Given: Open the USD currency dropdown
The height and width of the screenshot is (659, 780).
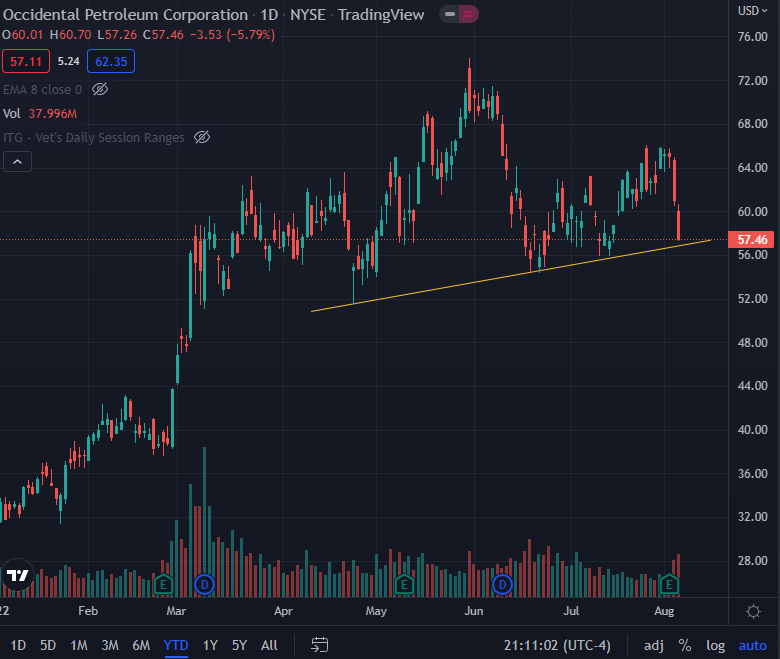Looking at the screenshot, I should point(752,11).
